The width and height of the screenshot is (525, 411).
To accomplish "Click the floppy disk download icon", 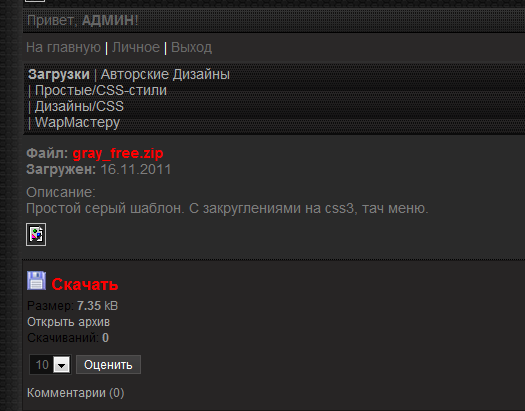I will pos(36,280).
